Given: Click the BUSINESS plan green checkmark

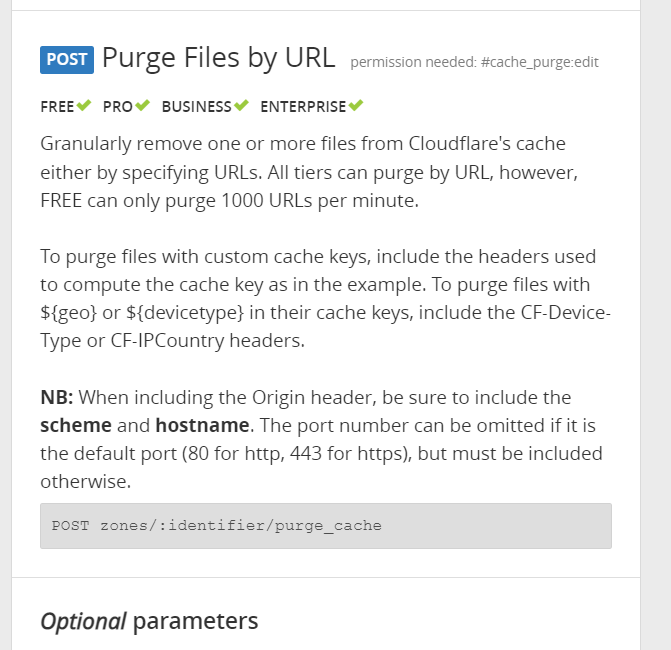Looking at the screenshot, I should [x=241, y=105].
